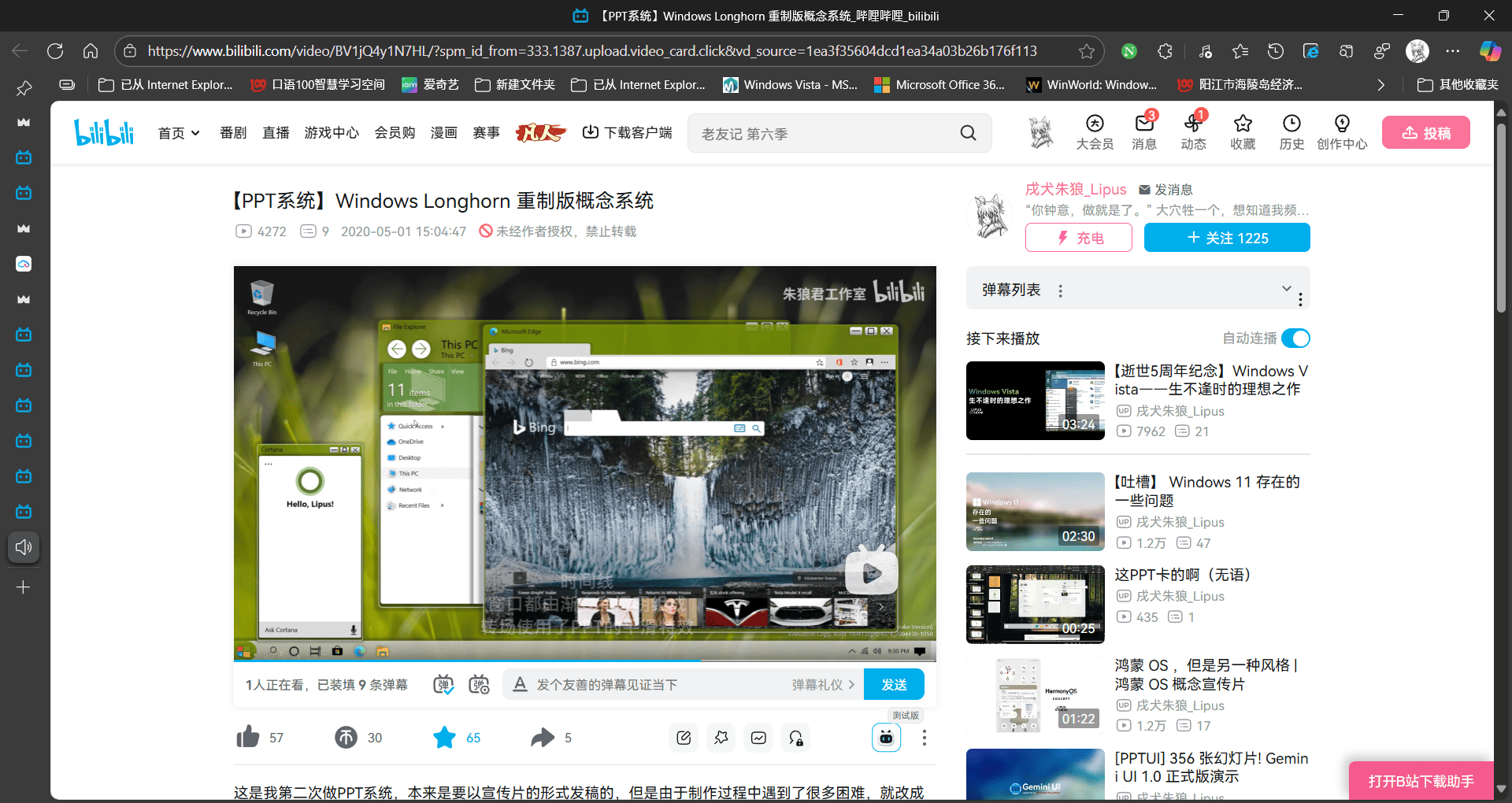The image size is (1512, 803).
Task: Open the 历史 history clock icon
Action: coord(1291,132)
